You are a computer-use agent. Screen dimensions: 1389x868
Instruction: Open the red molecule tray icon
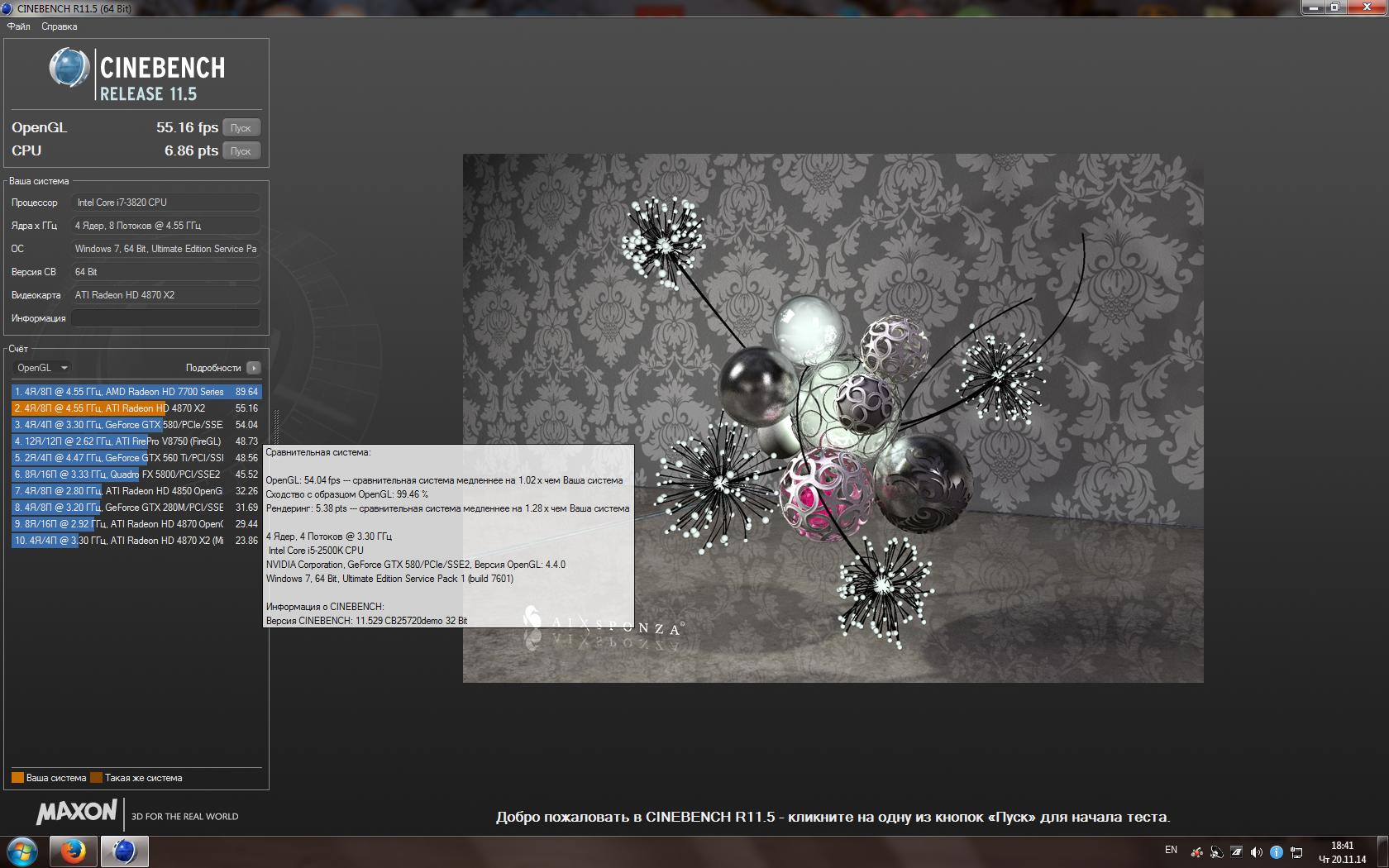[x=1196, y=852]
